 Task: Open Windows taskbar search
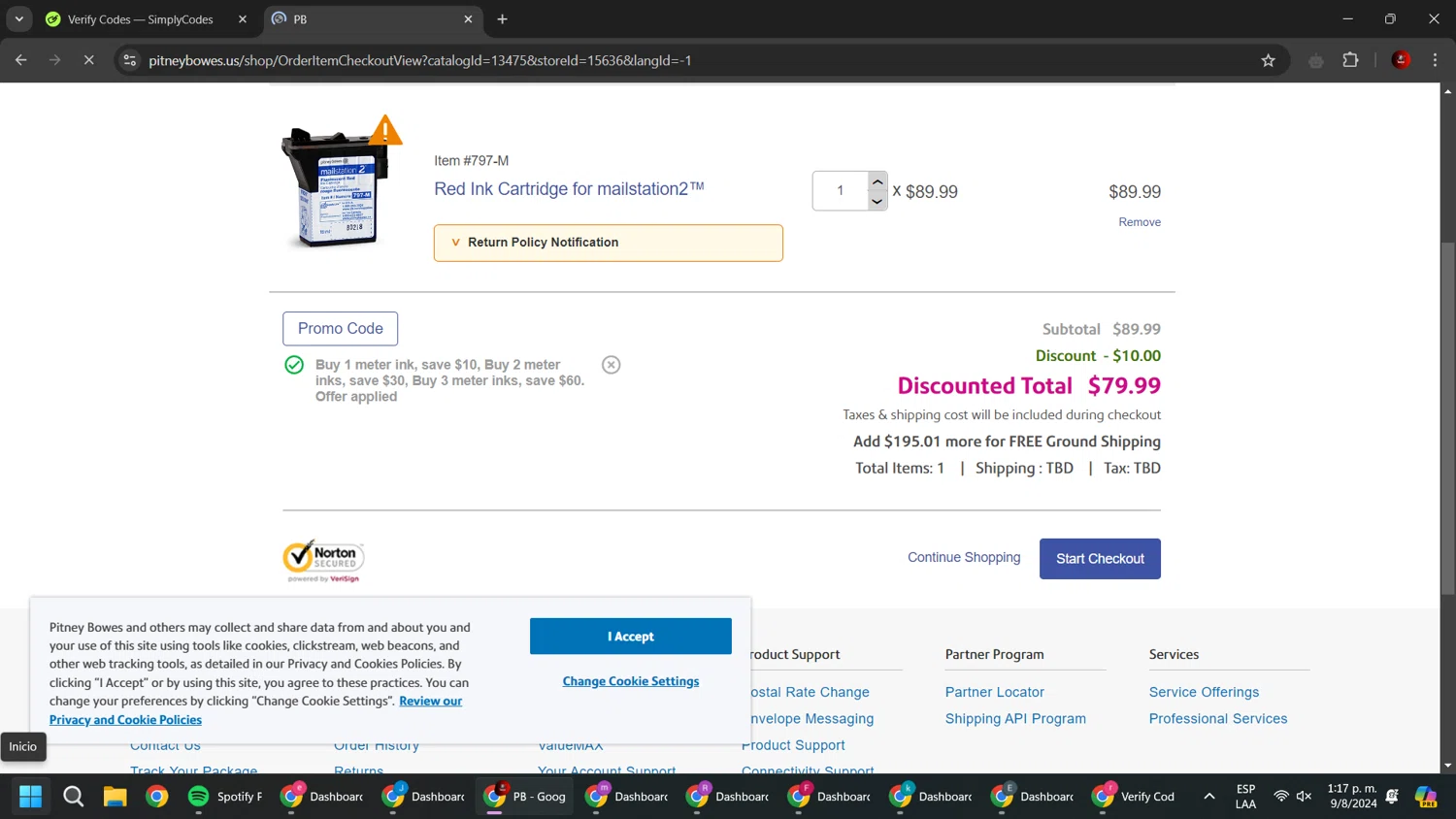(x=73, y=797)
